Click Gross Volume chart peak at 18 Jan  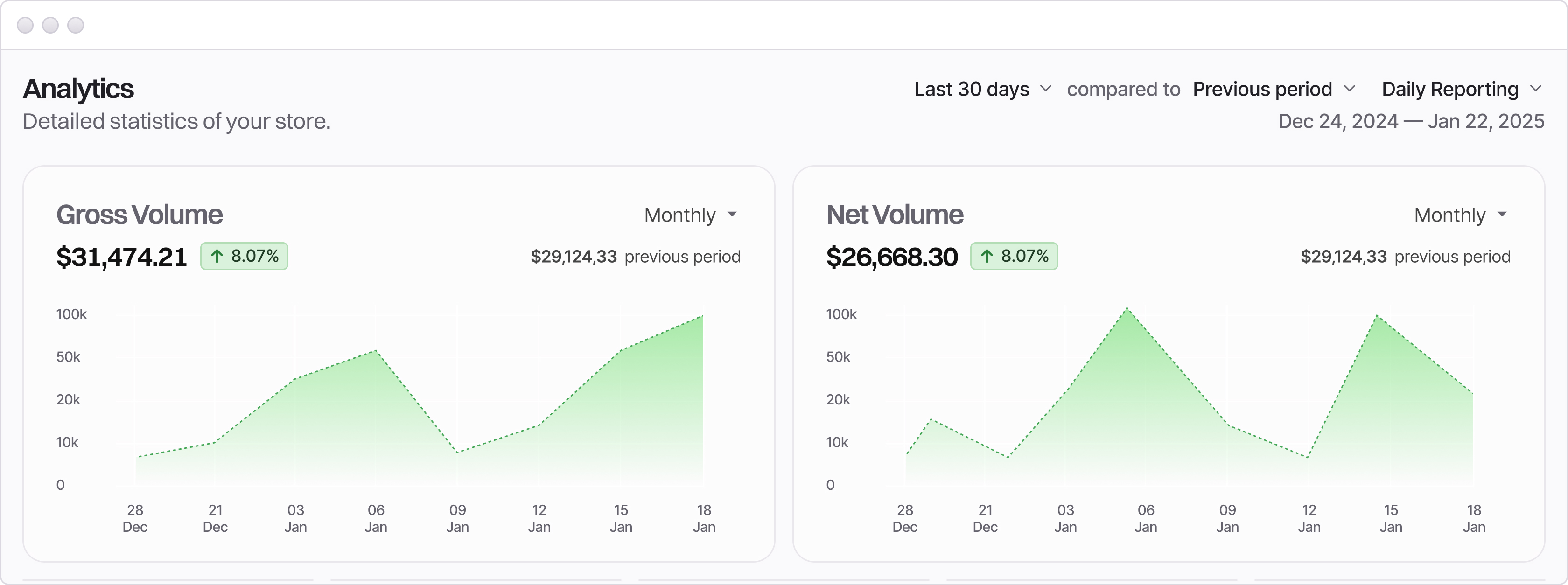click(702, 316)
